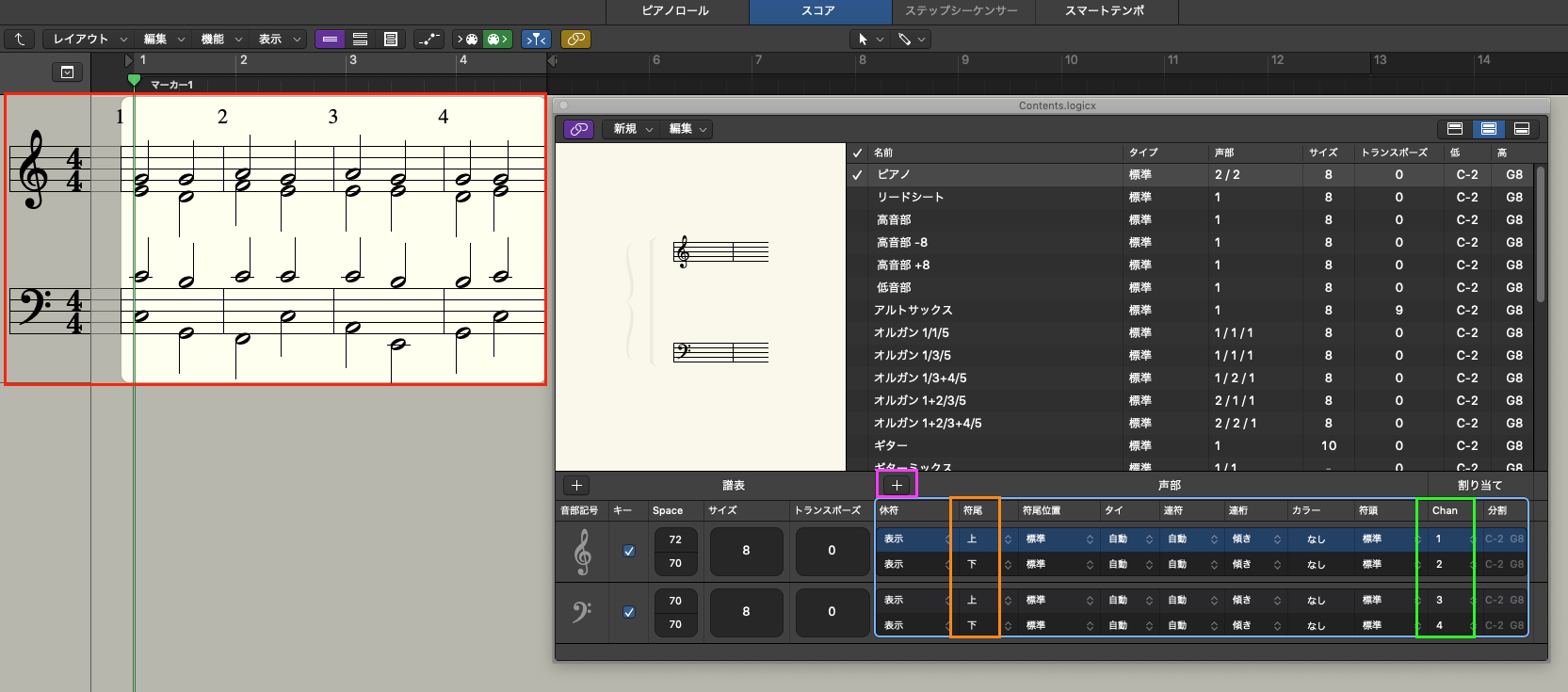Uncheck the key checkbox for bass staff
This screenshot has height=692, width=1568.
[x=629, y=612]
